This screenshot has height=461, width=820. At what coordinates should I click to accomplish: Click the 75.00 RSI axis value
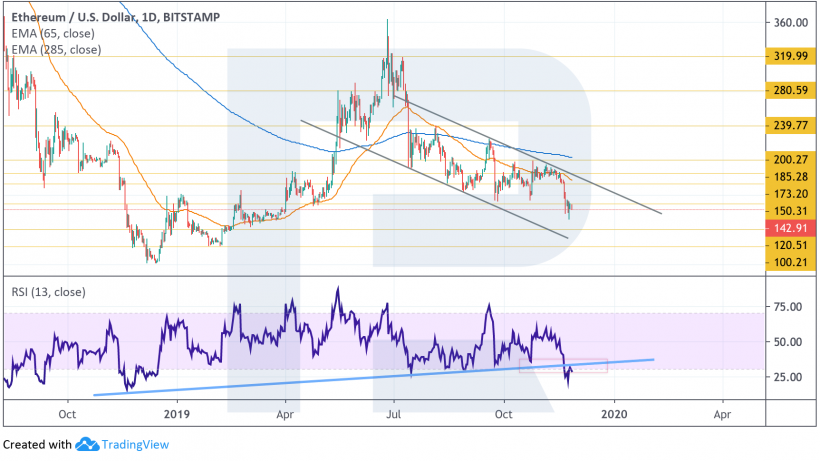(780, 307)
